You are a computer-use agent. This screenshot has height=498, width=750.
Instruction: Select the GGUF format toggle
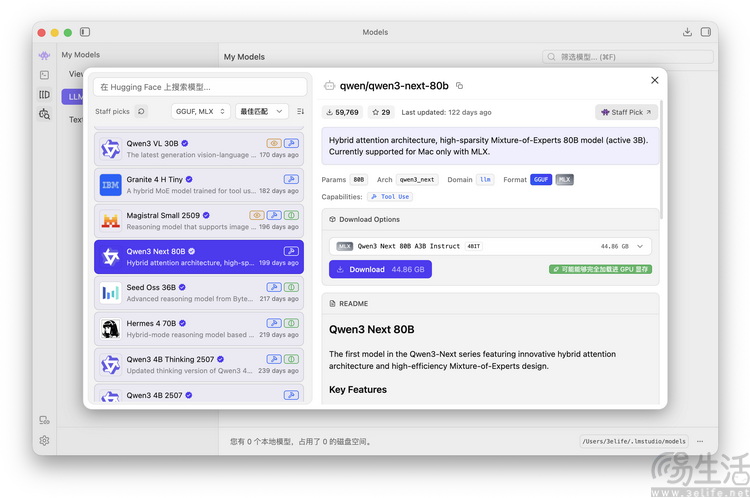click(541, 179)
